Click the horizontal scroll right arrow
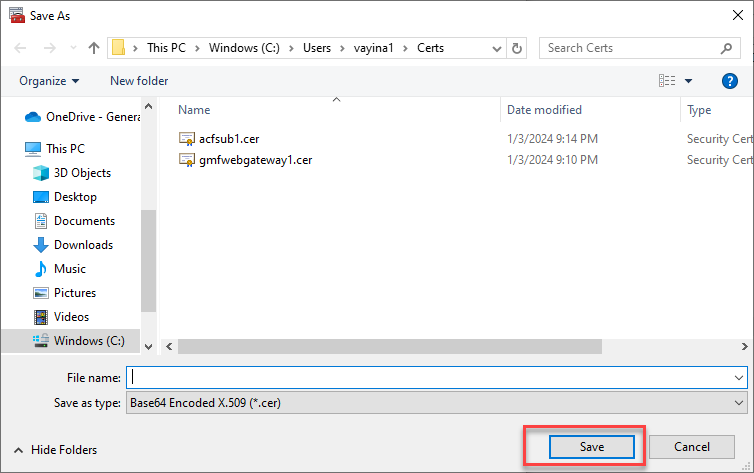 pos(744,347)
